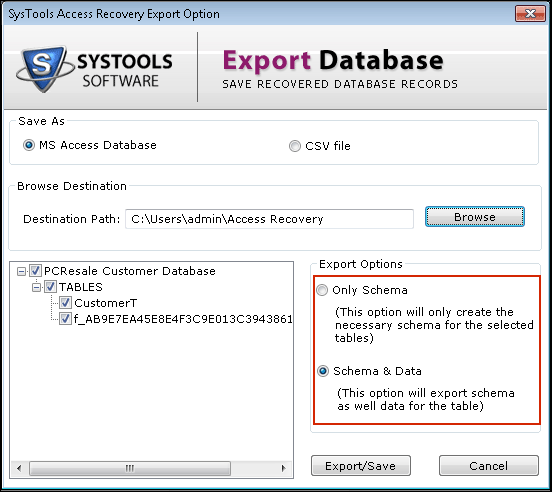Click the tree's right scroll arrow

(284, 468)
